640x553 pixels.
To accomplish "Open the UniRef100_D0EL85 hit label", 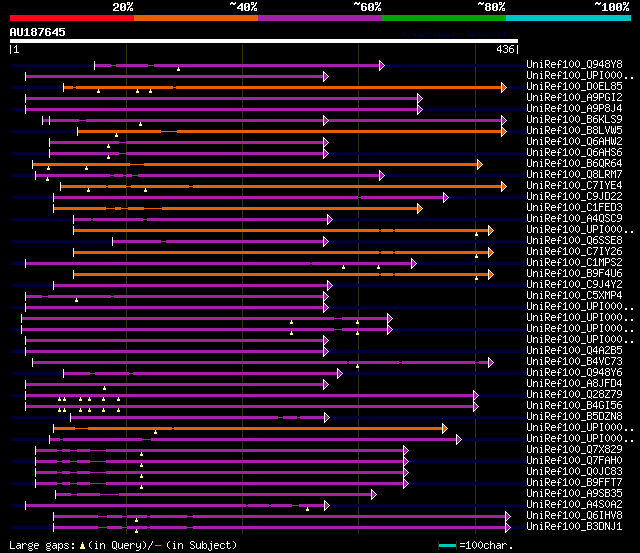I will [574, 87].
